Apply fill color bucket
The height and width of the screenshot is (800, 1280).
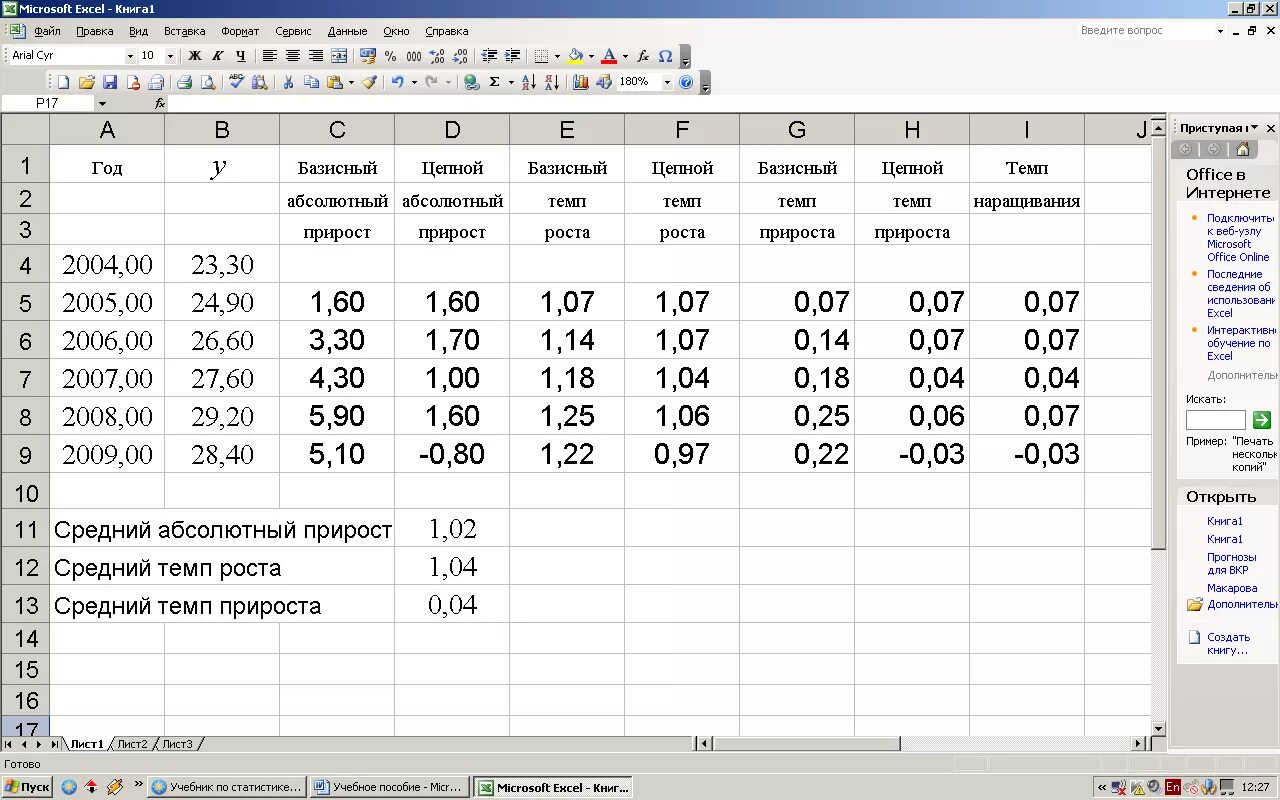(x=575, y=56)
